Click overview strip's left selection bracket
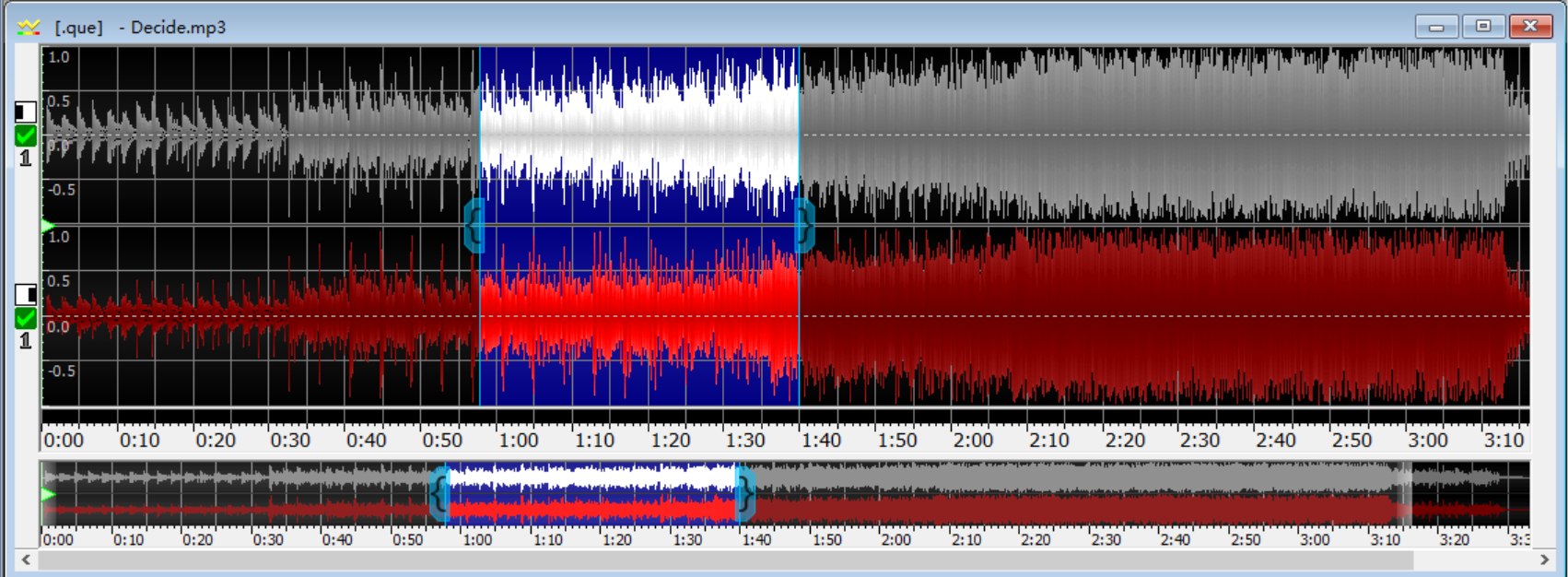The width and height of the screenshot is (1568, 577). [x=439, y=494]
